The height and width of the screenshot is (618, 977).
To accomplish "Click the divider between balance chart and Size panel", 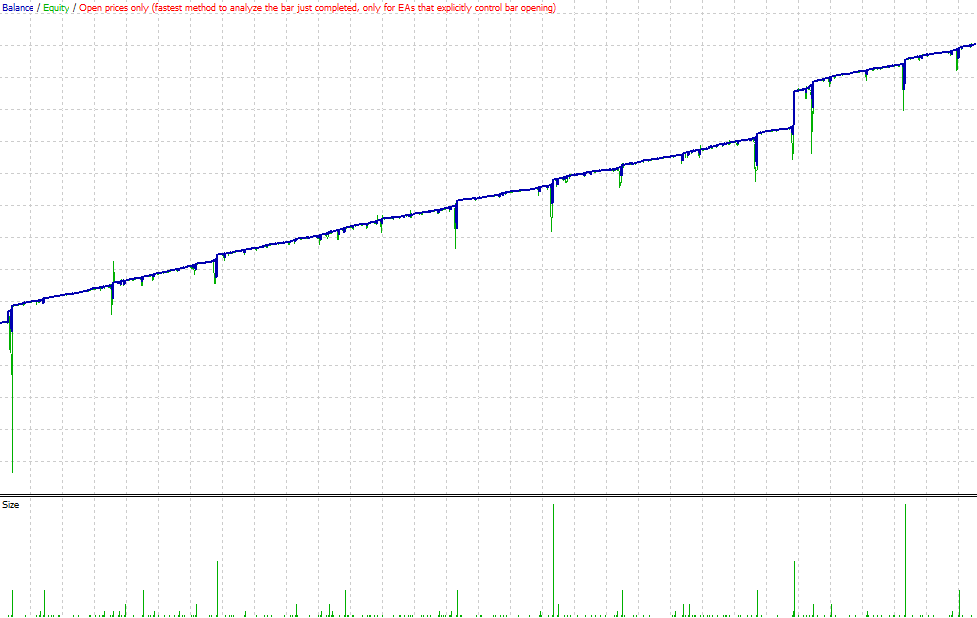I will tap(488, 495).
